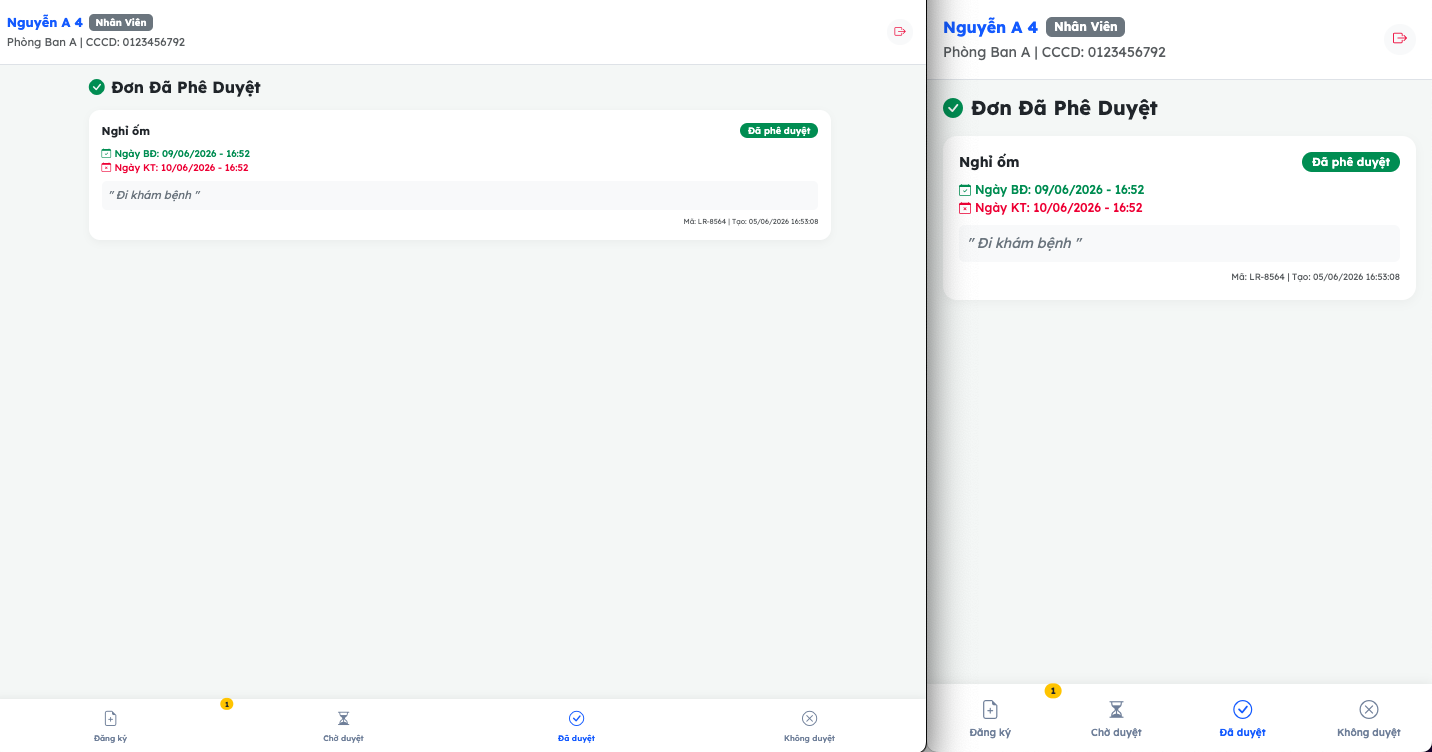Click yellow badge 1 in left window navbar
The width and height of the screenshot is (1432, 752).
(x=227, y=704)
